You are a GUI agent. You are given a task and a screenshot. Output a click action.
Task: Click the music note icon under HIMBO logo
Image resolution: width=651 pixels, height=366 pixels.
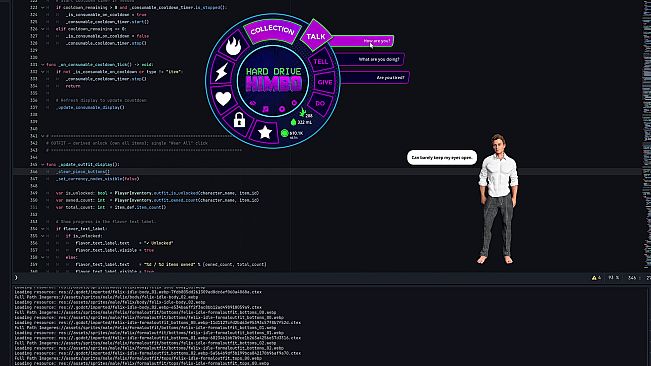point(266,109)
